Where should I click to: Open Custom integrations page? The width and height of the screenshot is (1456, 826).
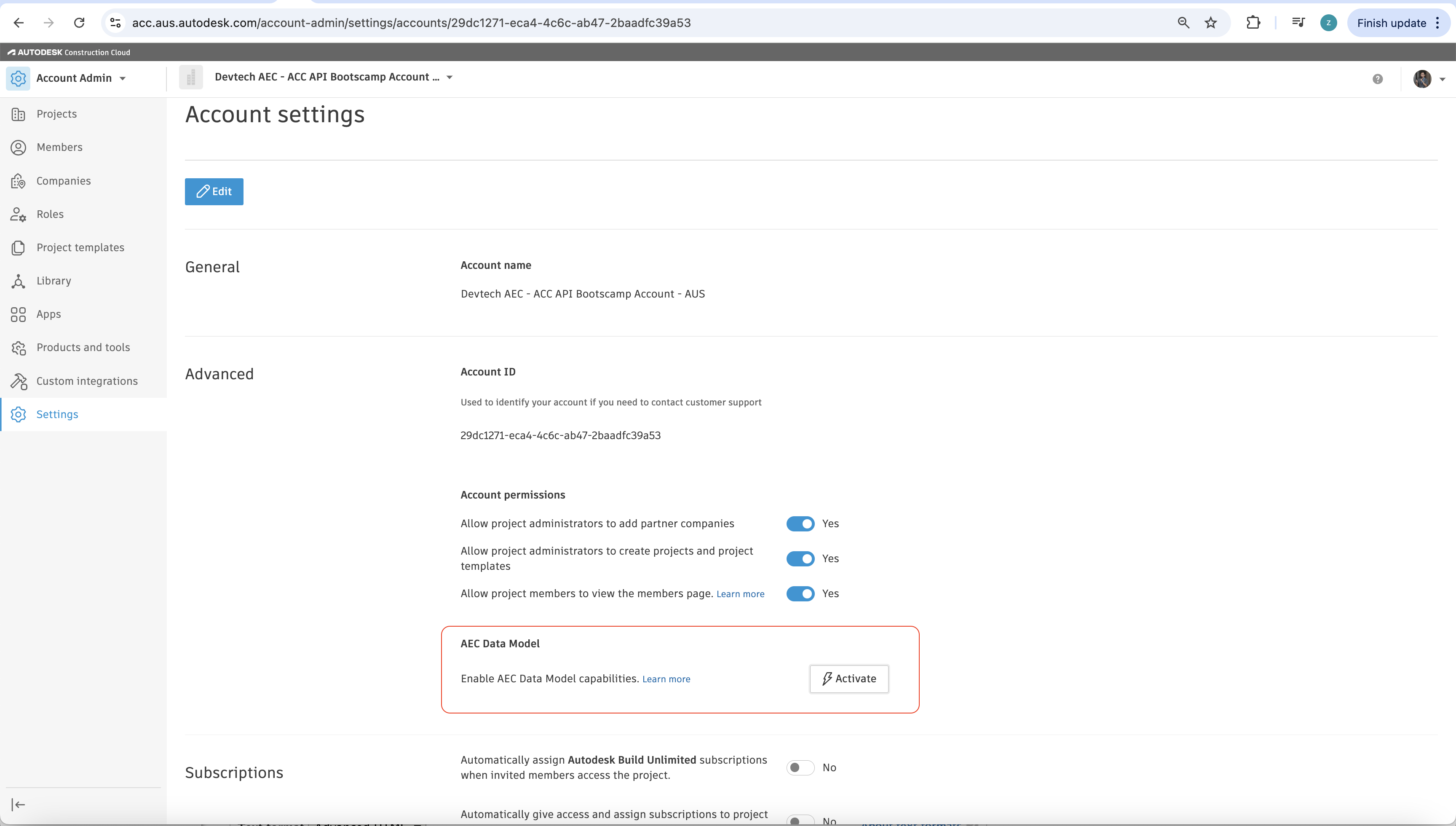pos(86,381)
